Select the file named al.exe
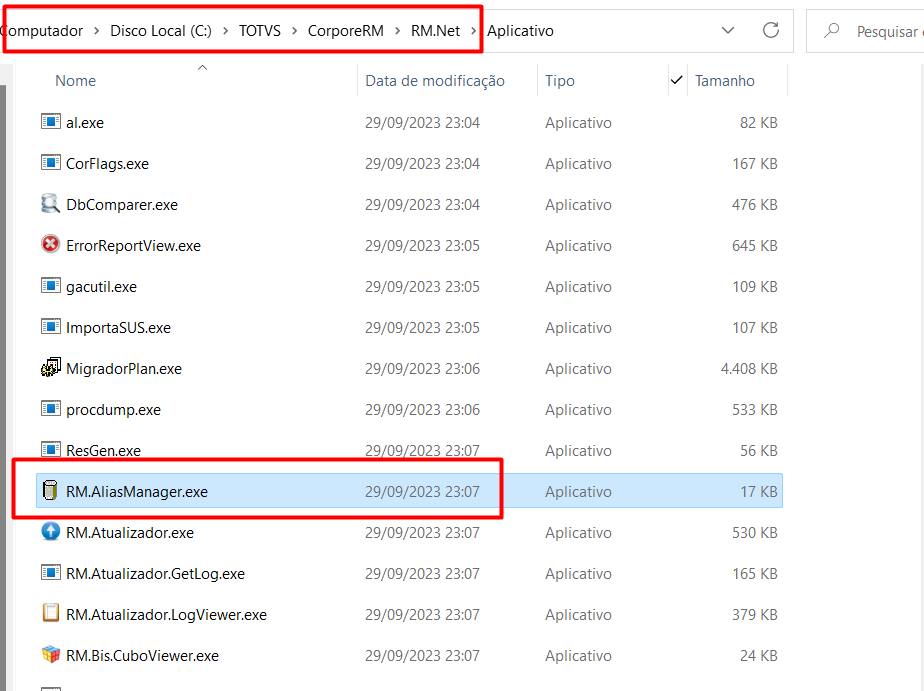Image resolution: width=924 pixels, height=691 pixels. click(x=85, y=123)
